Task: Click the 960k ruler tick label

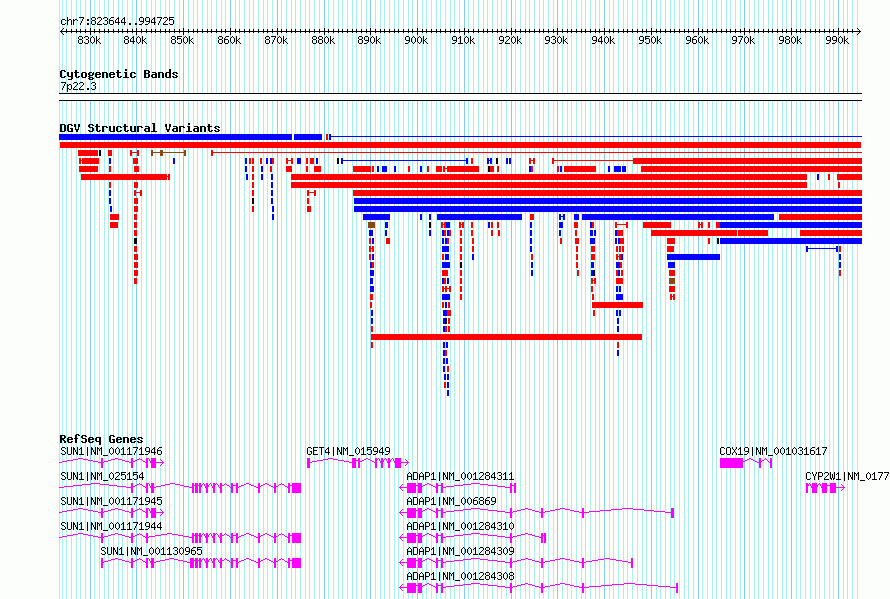Action: click(x=696, y=40)
